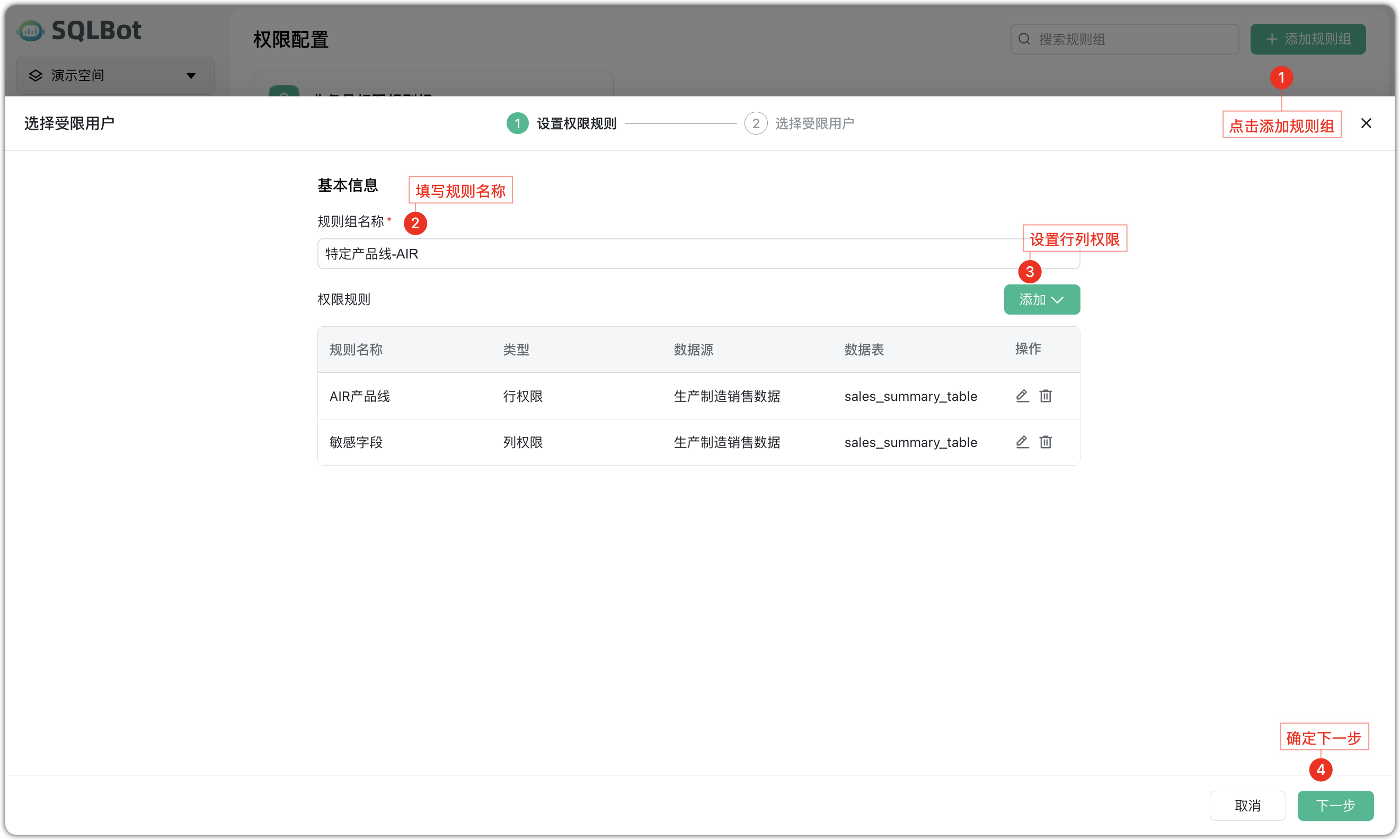Click the plus icon on 添加规则组 button
The image size is (1400, 840).
click(x=1271, y=39)
